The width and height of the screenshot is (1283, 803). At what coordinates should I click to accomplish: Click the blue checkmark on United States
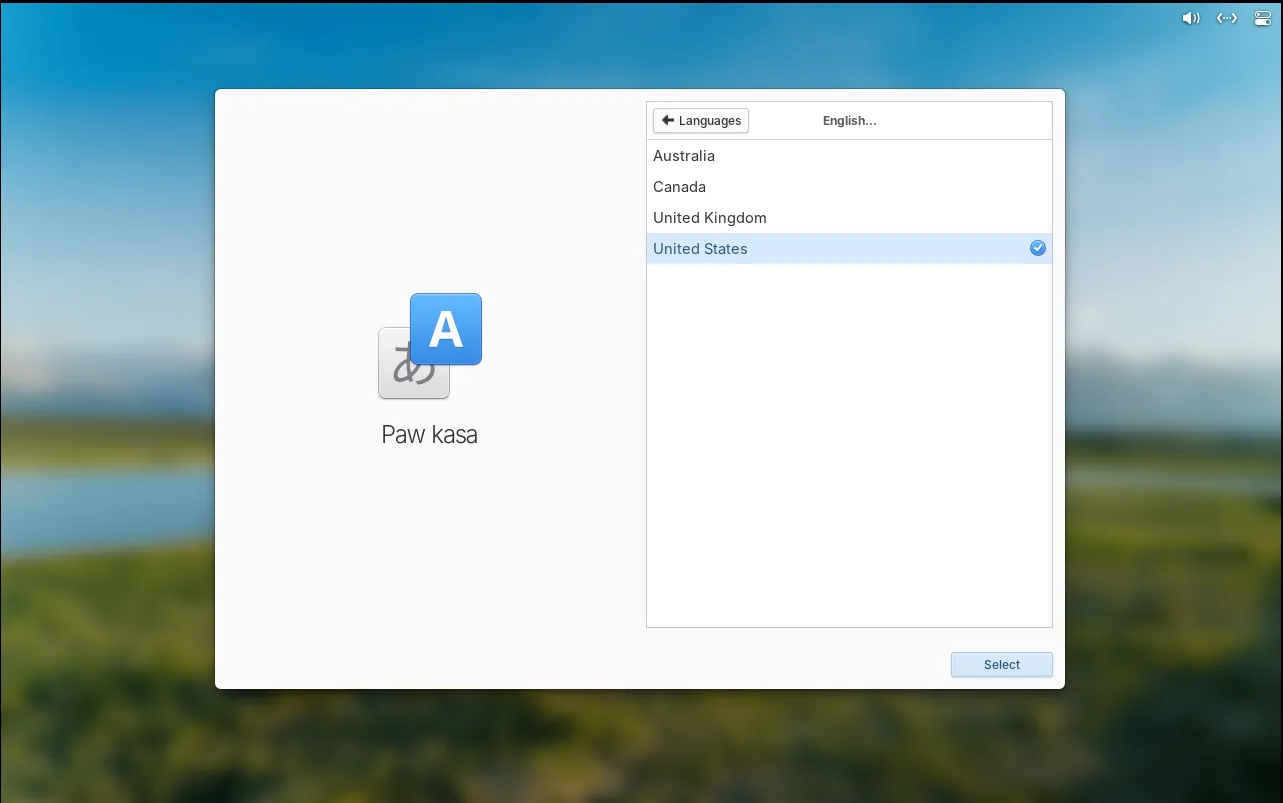point(1038,248)
